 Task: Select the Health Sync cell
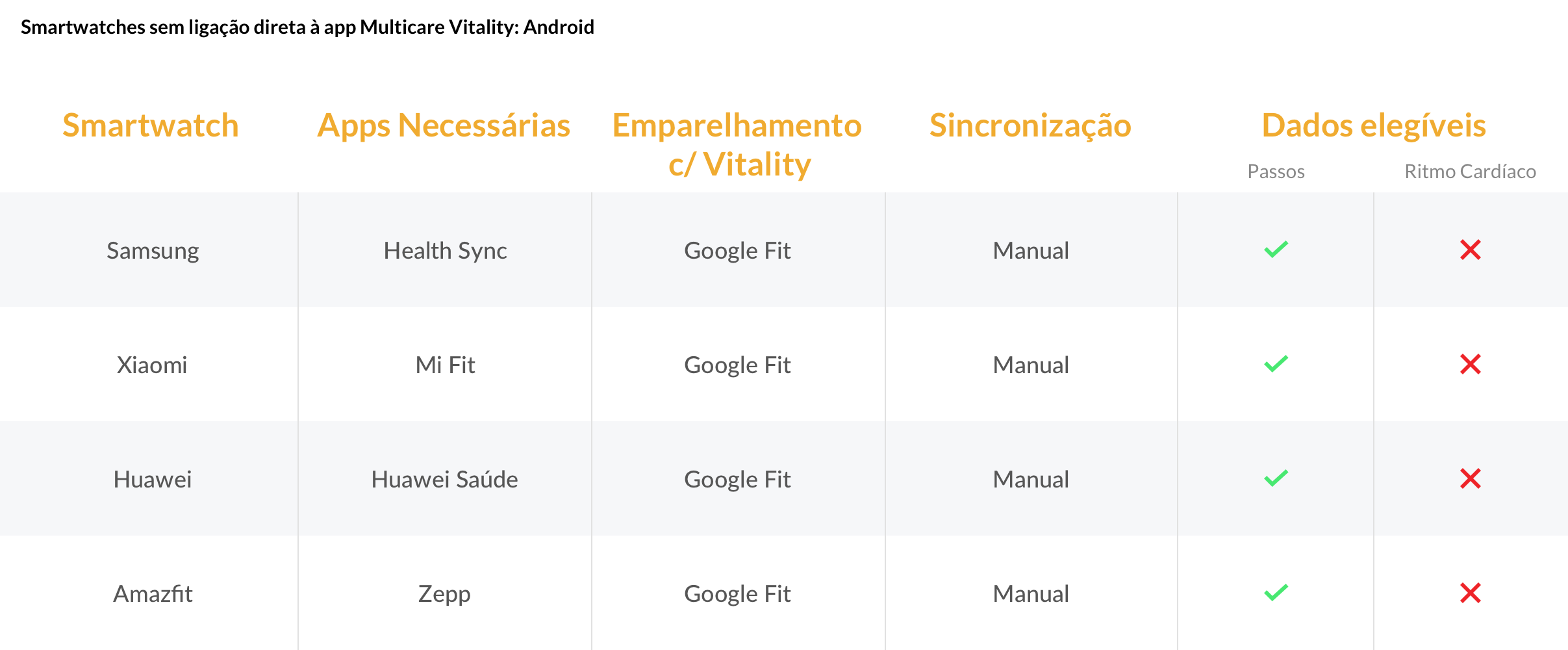coord(445,251)
